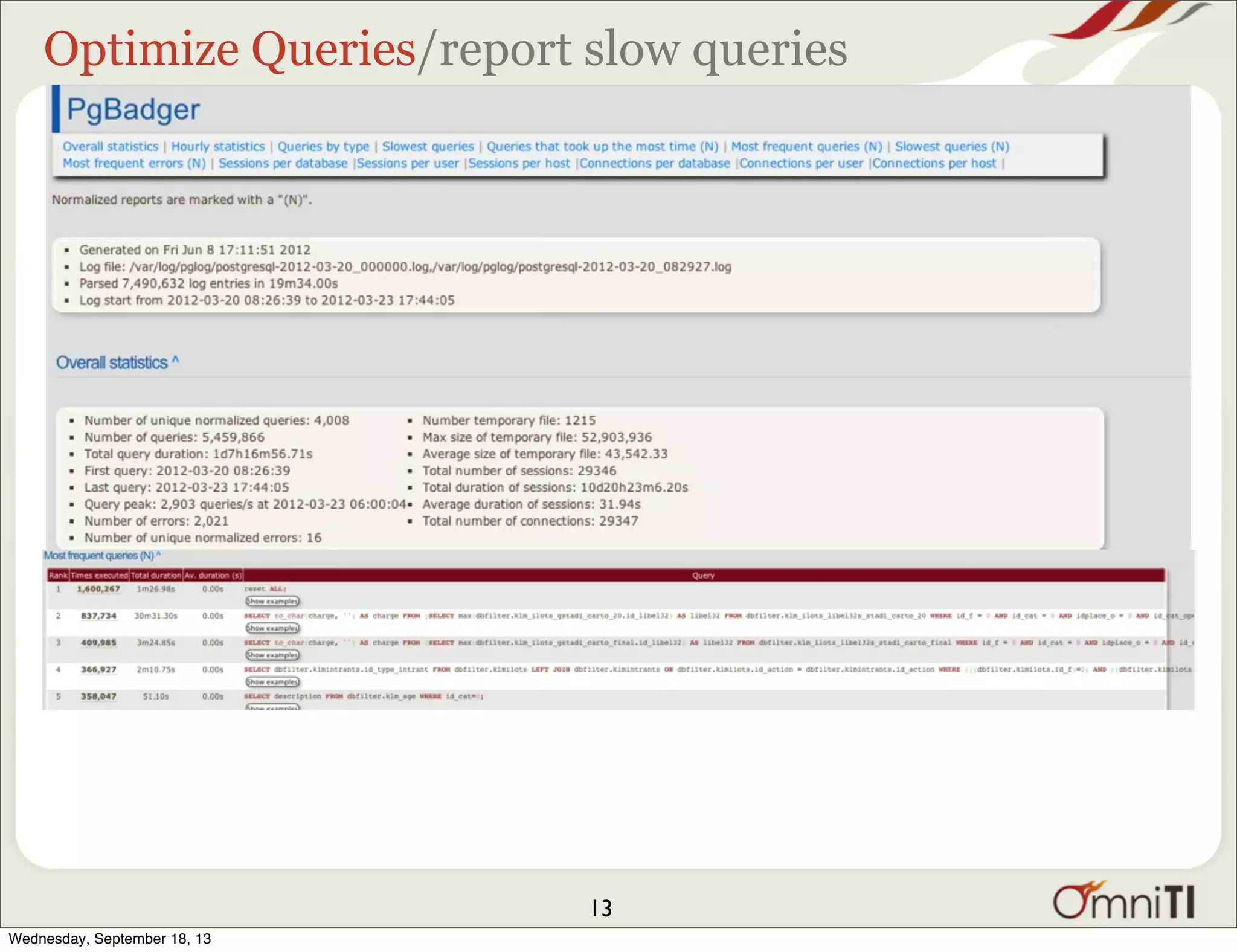Viewport: 1237px width, 952px height.
Task: Click 'Average size of temporary file: 43,542.33'
Action: click(x=545, y=454)
